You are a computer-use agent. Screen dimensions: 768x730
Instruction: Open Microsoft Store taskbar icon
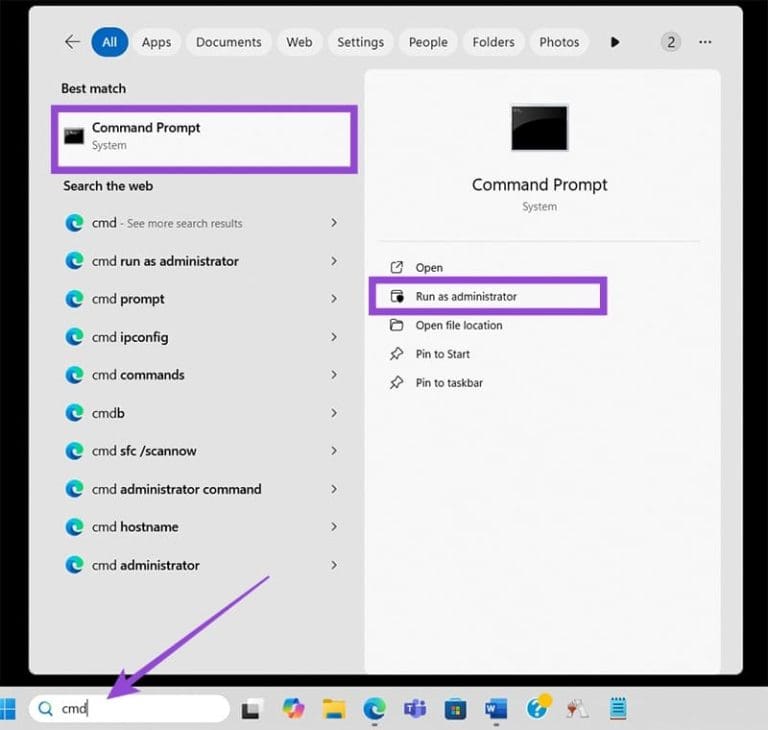[x=455, y=709]
